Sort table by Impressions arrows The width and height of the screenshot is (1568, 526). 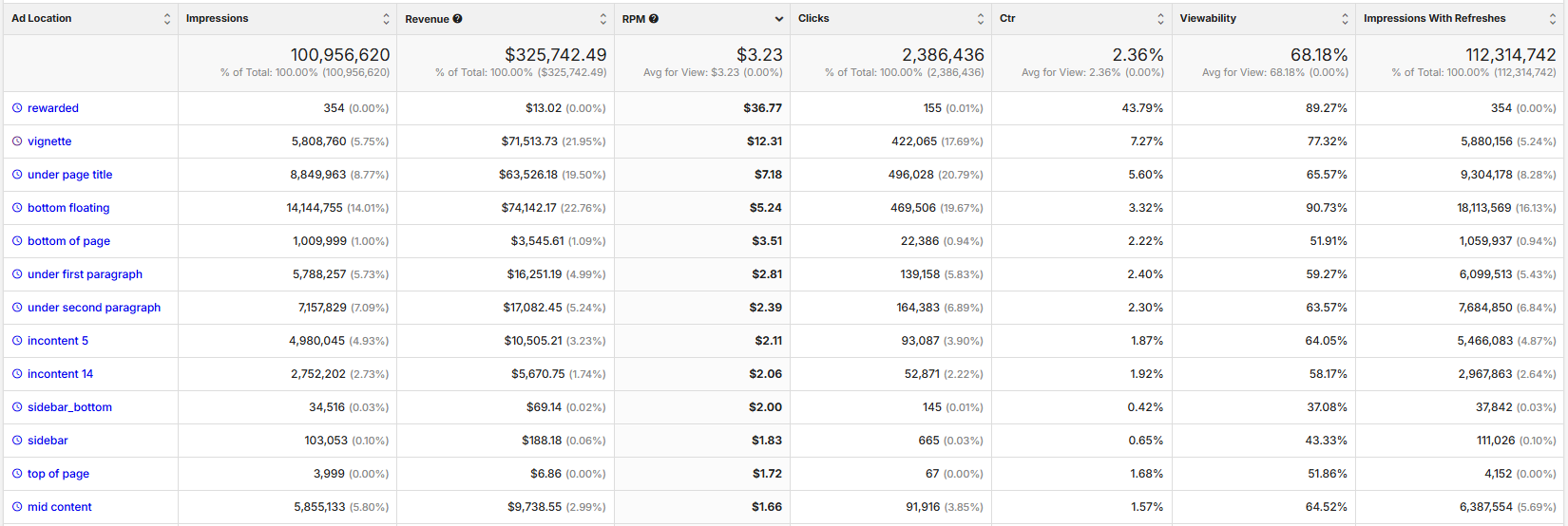[x=386, y=19]
